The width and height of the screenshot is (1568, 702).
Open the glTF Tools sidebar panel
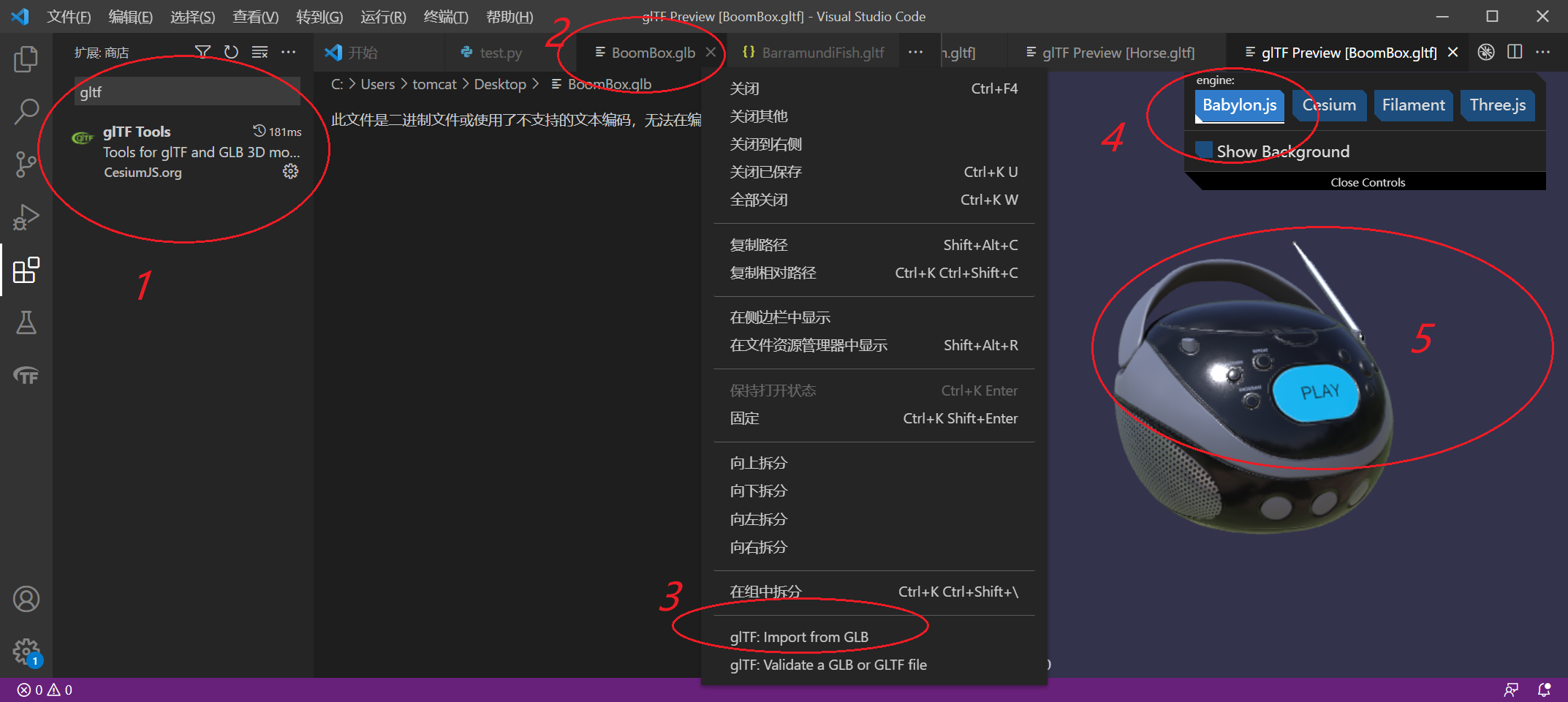pos(26,376)
